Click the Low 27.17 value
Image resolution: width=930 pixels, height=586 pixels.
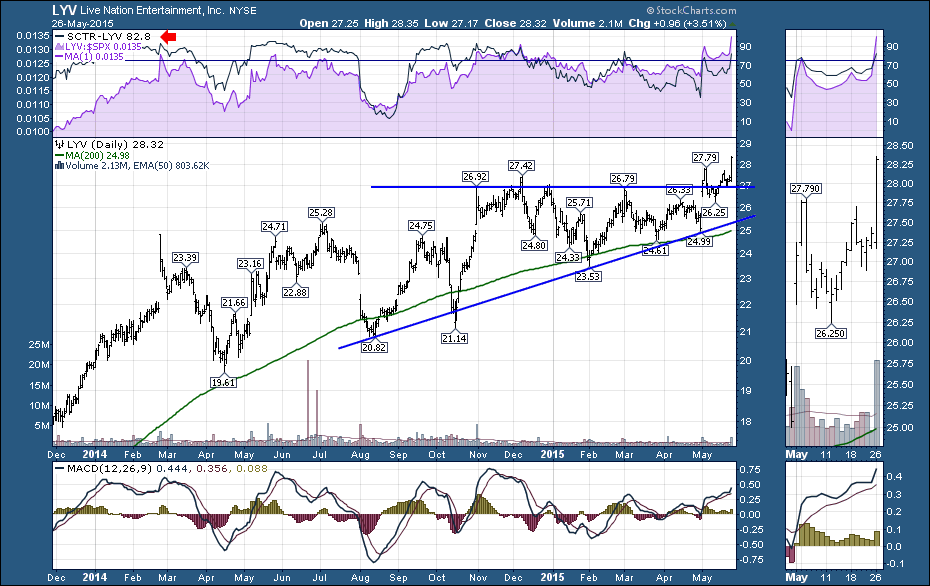click(451, 23)
